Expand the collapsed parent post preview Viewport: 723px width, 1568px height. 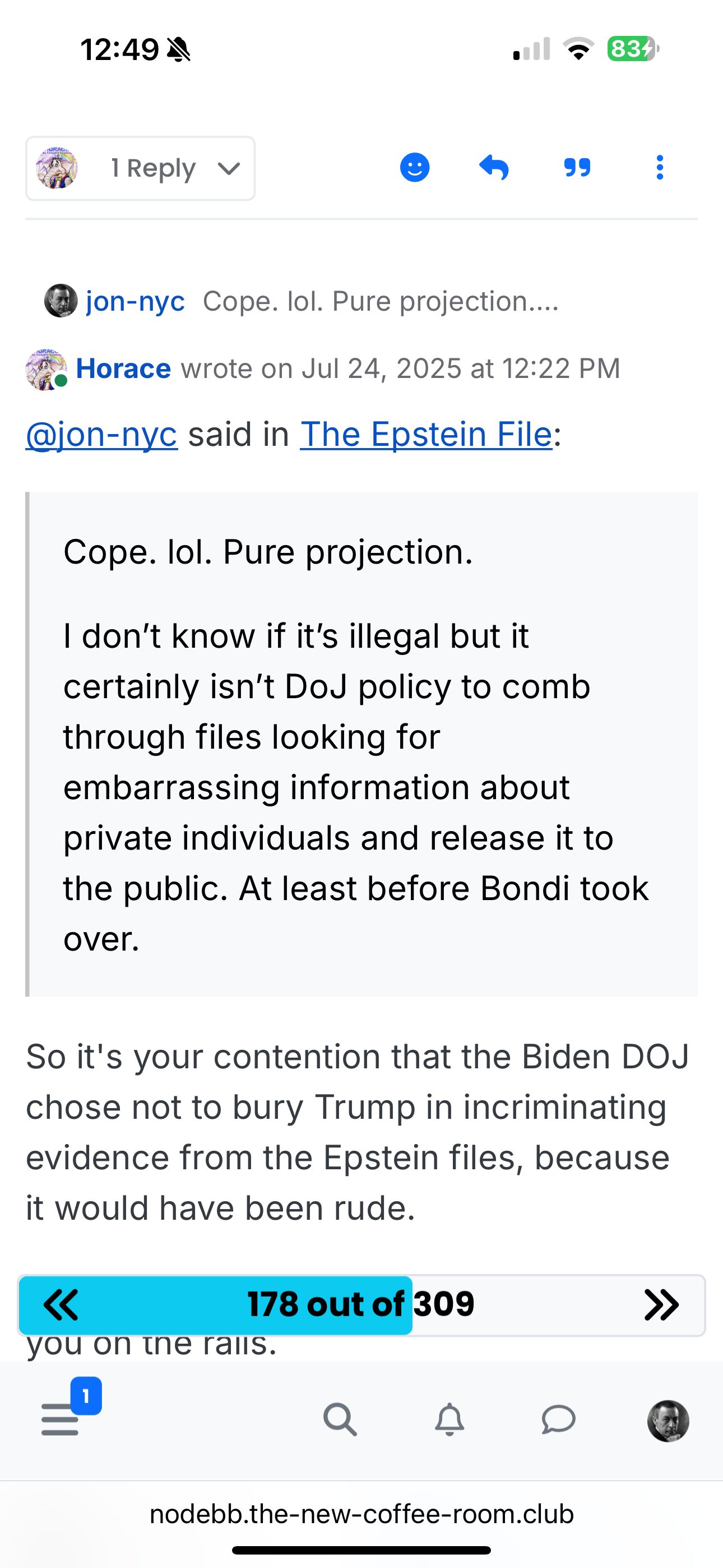(381, 301)
